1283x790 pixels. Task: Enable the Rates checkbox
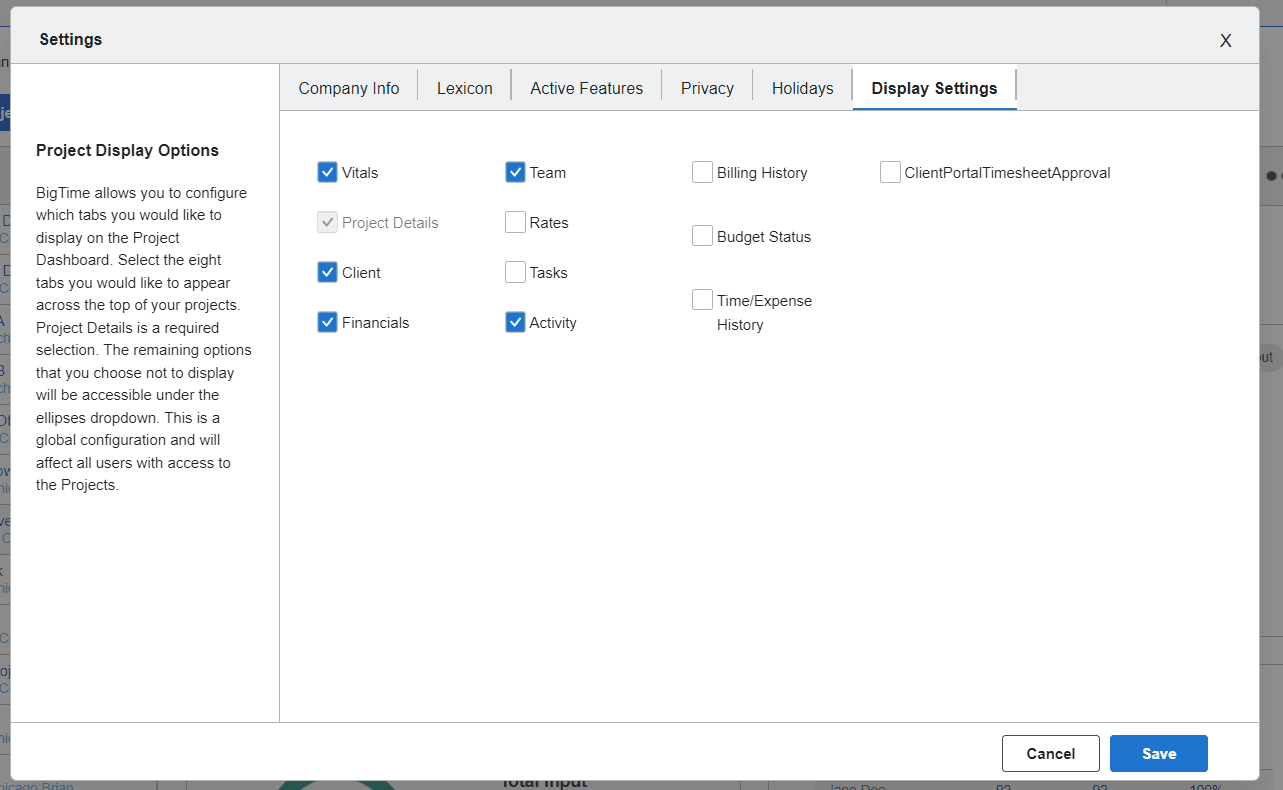click(x=515, y=222)
